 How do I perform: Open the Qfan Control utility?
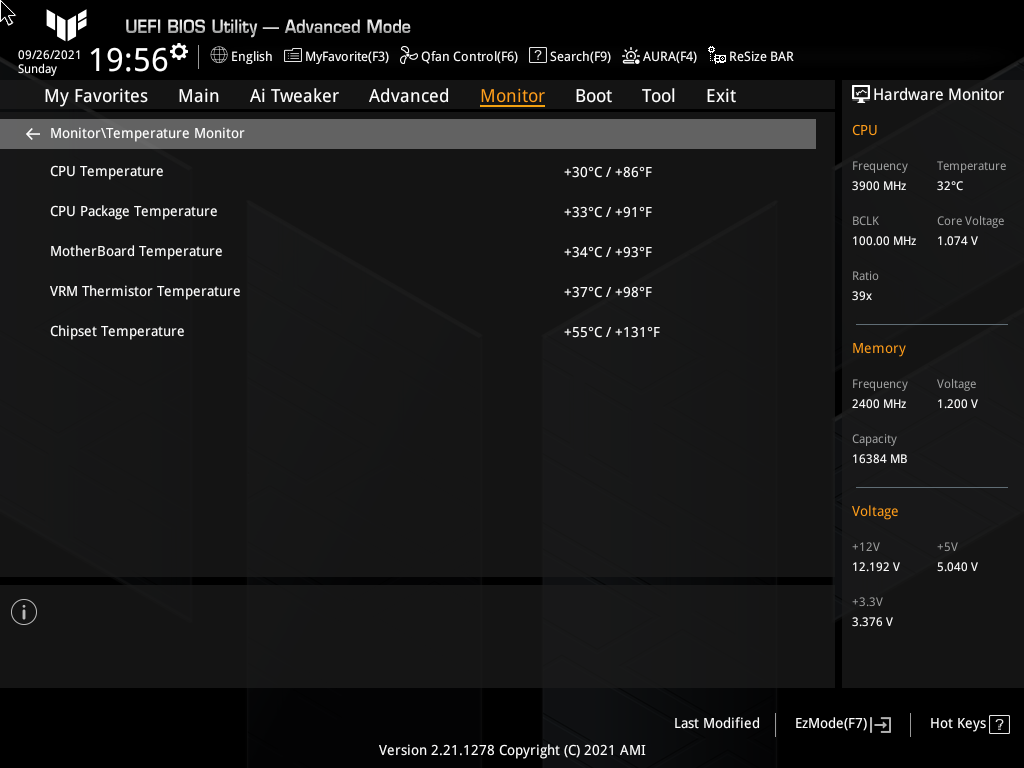(458, 56)
